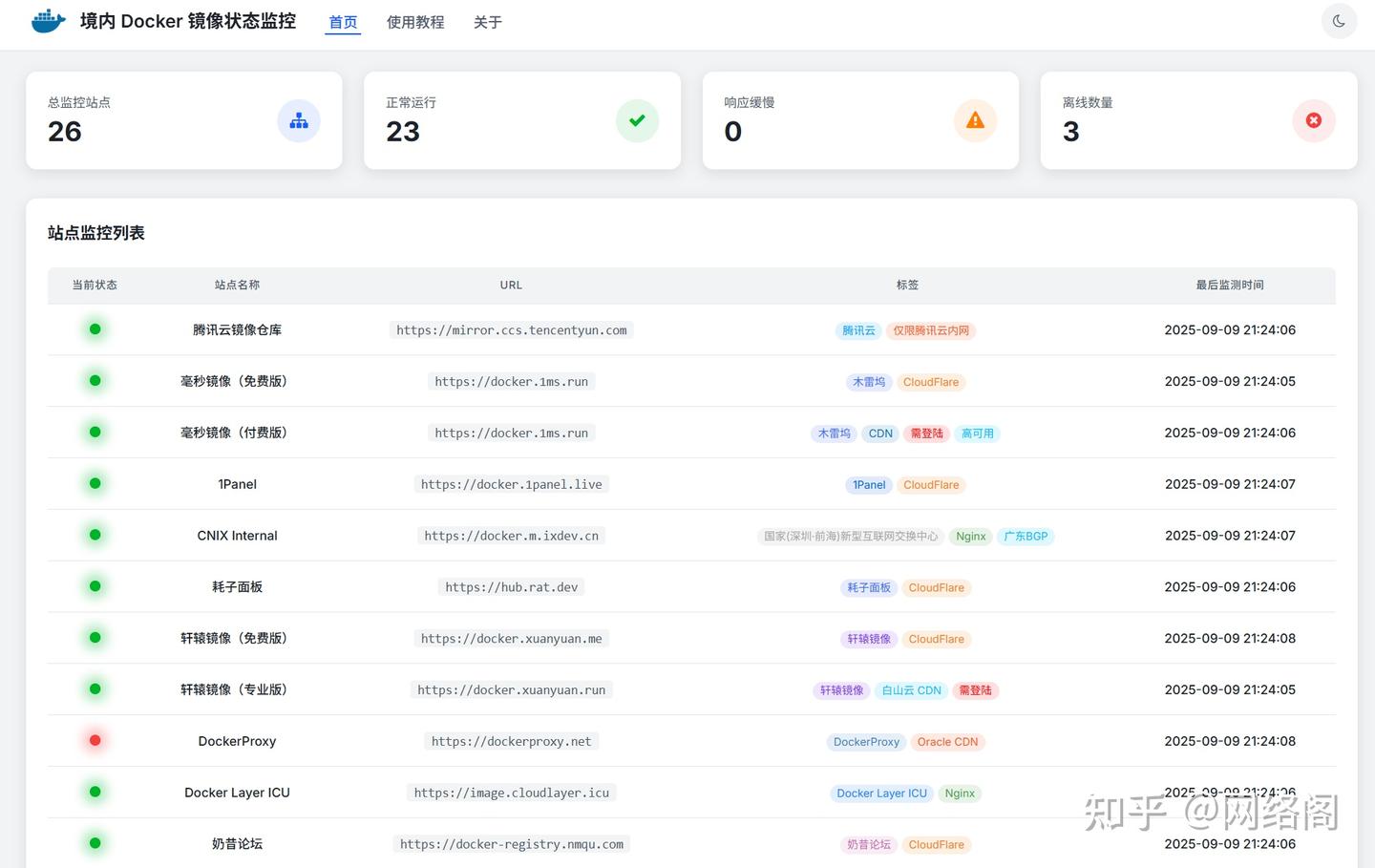This screenshot has width=1375, height=868.
Task: Click the 国家(深圳·前海)新型互联网交换中心 tag
Action: (x=851, y=537)
